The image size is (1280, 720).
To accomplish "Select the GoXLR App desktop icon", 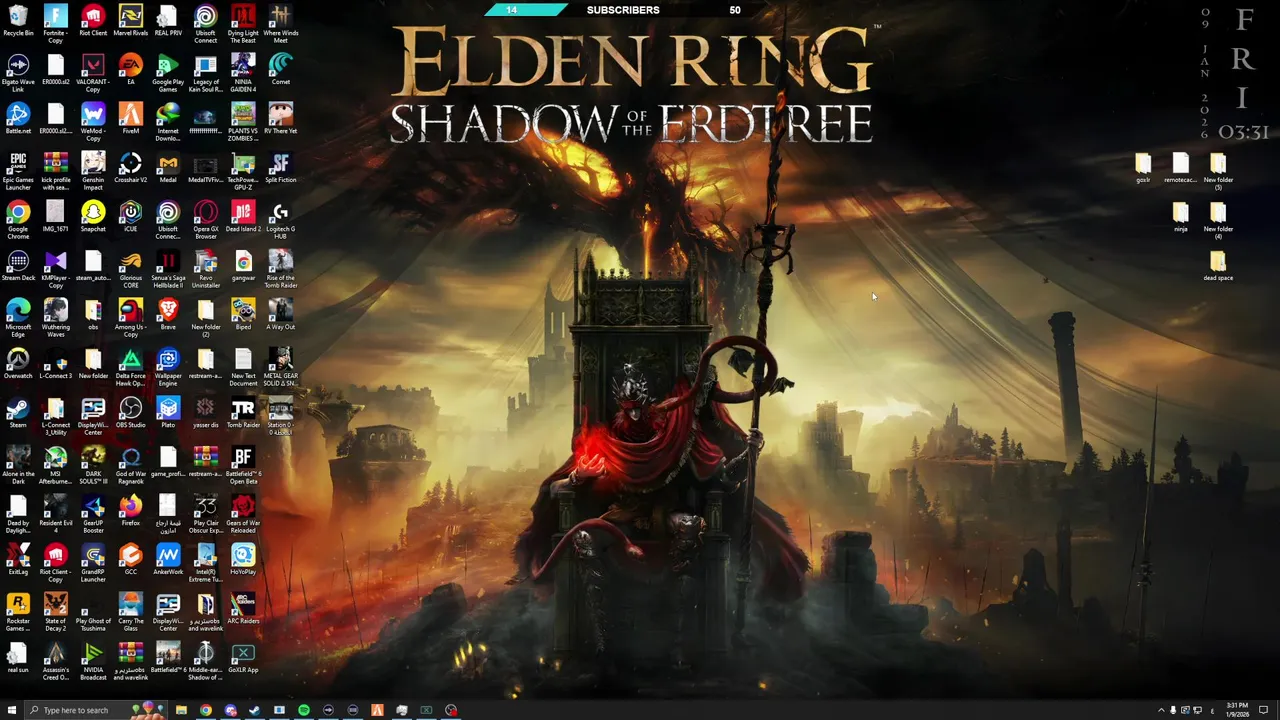I will click(x=243, y=658).
